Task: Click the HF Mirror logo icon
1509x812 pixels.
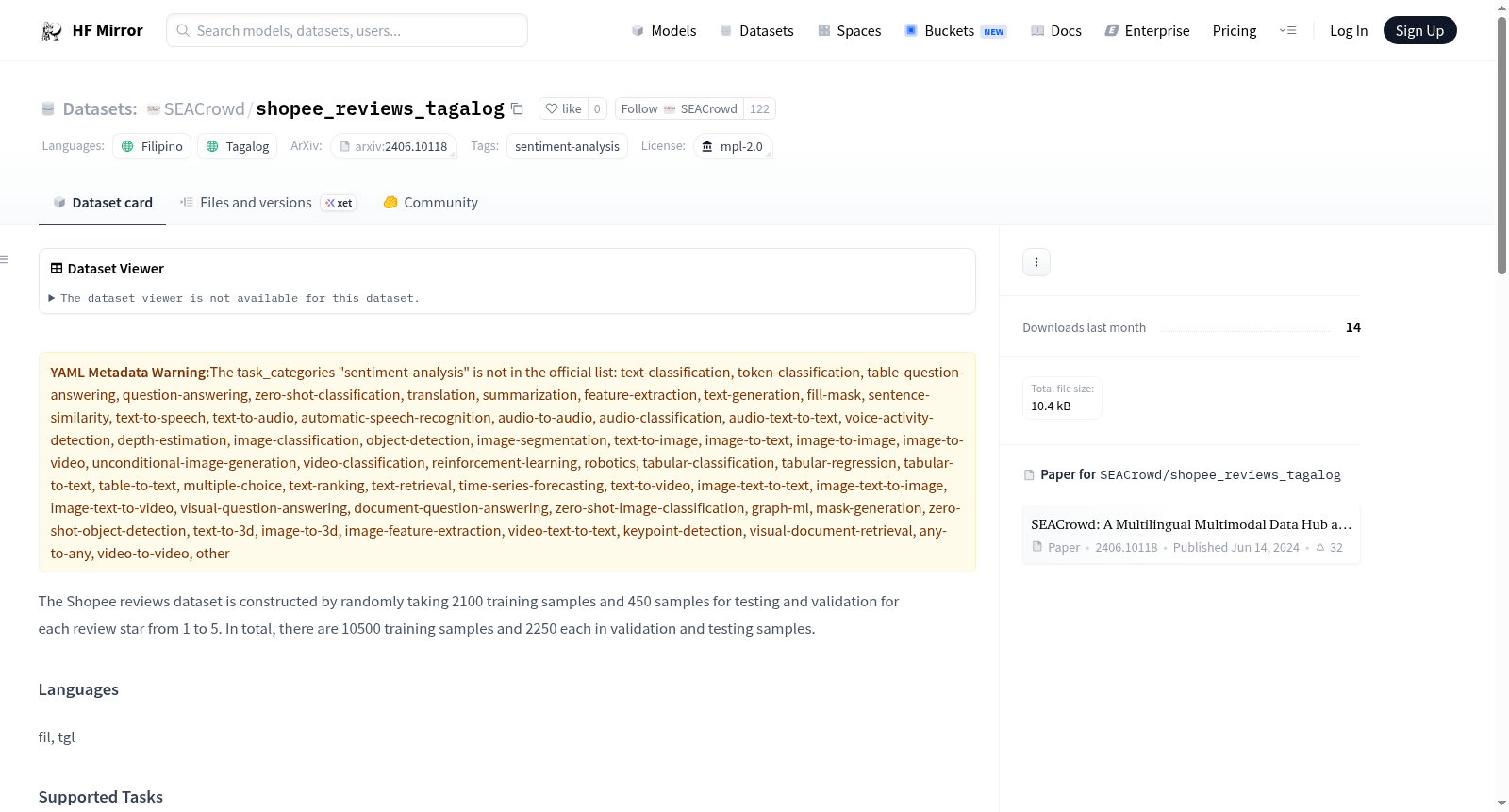Action: pyautogui.click(x=52, y=30)
